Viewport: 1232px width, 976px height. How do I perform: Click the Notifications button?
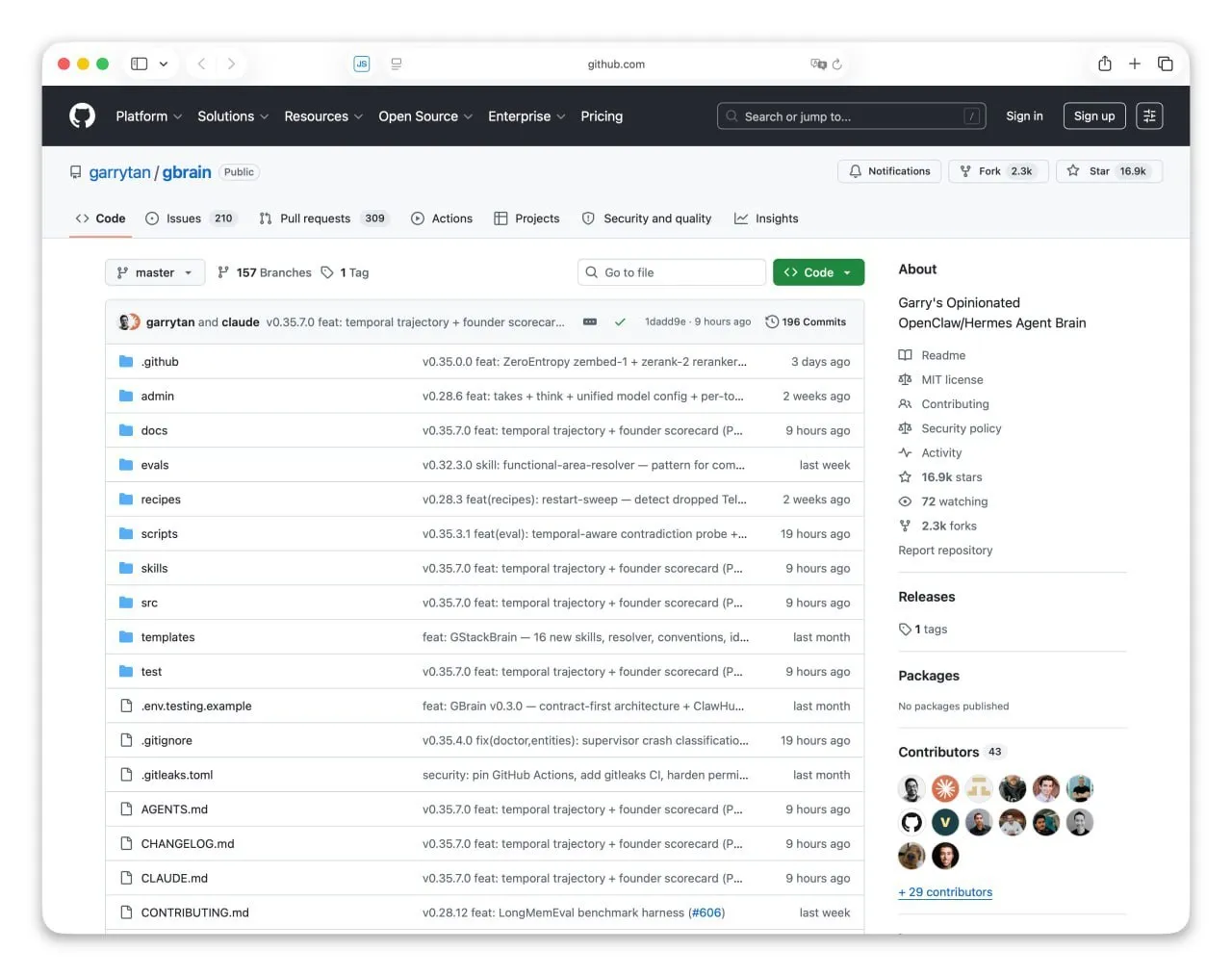[x=889, y=171]
